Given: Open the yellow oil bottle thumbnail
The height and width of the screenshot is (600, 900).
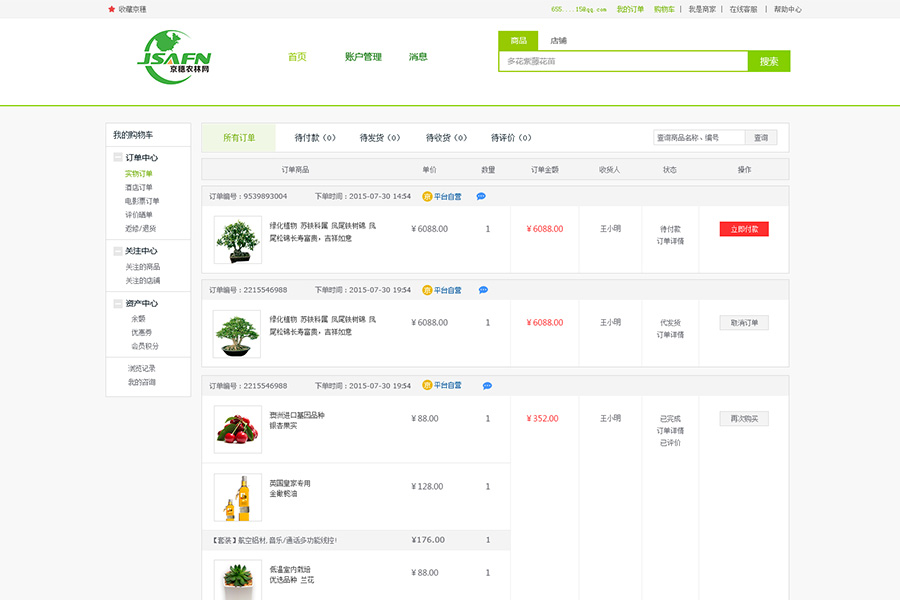Looking at the screenshot, I should [238, 497].
